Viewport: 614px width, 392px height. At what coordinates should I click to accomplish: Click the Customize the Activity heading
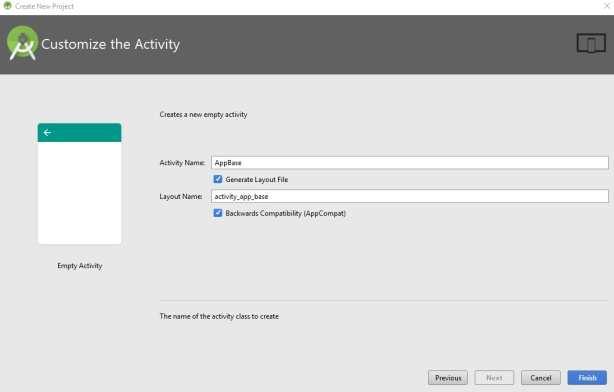[x=110, y=44]
